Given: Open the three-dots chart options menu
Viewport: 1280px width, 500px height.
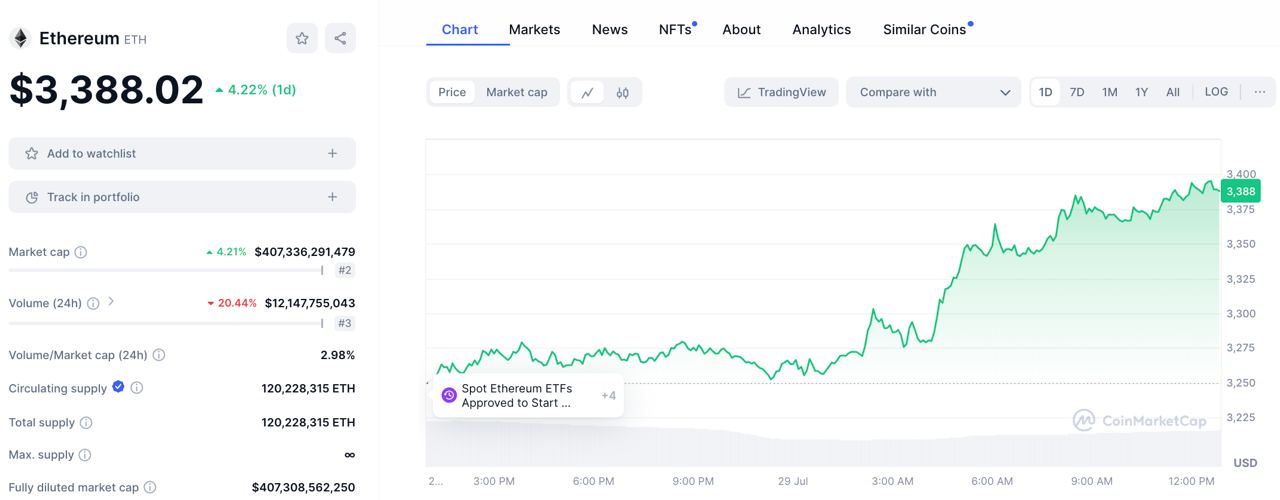Looking at the screenshot, I should (1259, 92).
